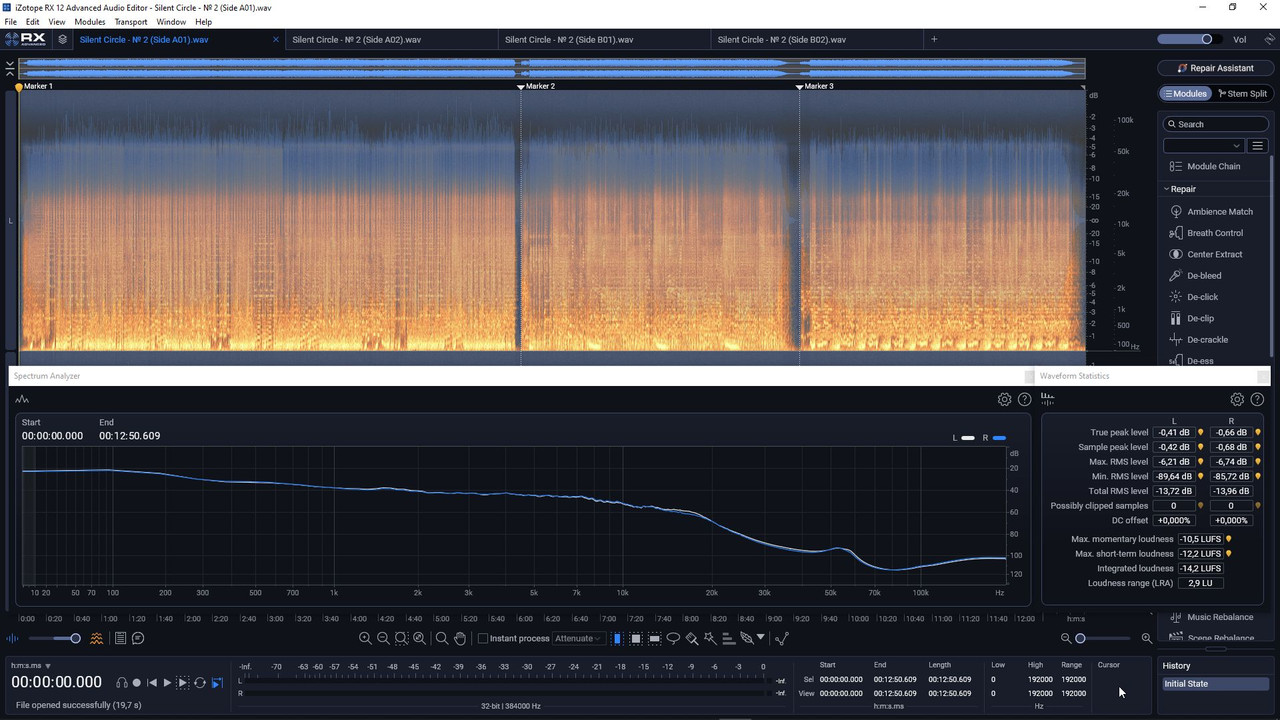Open Waveform Statistics help
1280x720 pixels.
(1257, 399)
